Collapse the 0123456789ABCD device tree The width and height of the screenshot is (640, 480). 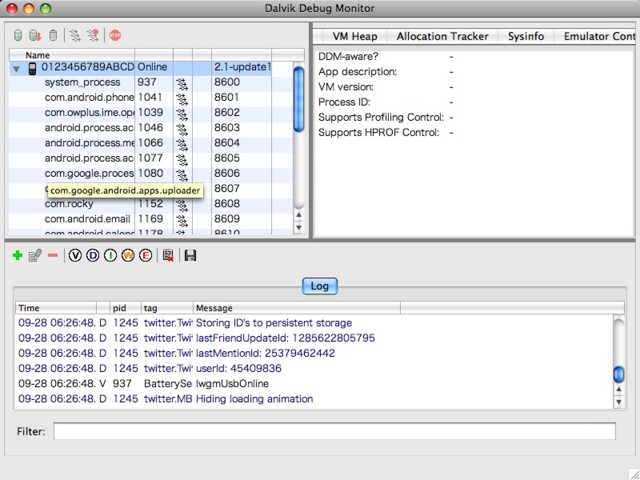[x=16, y=69]
